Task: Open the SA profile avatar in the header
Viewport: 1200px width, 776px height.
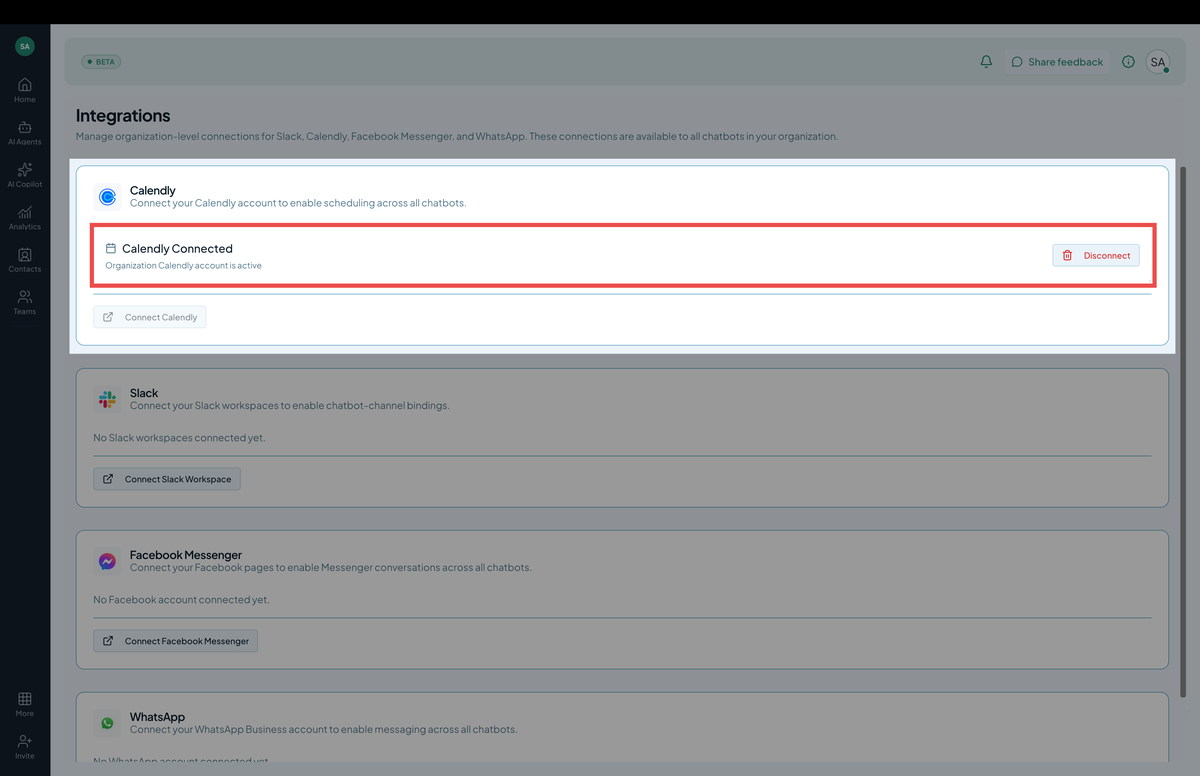Action: 1158,62
